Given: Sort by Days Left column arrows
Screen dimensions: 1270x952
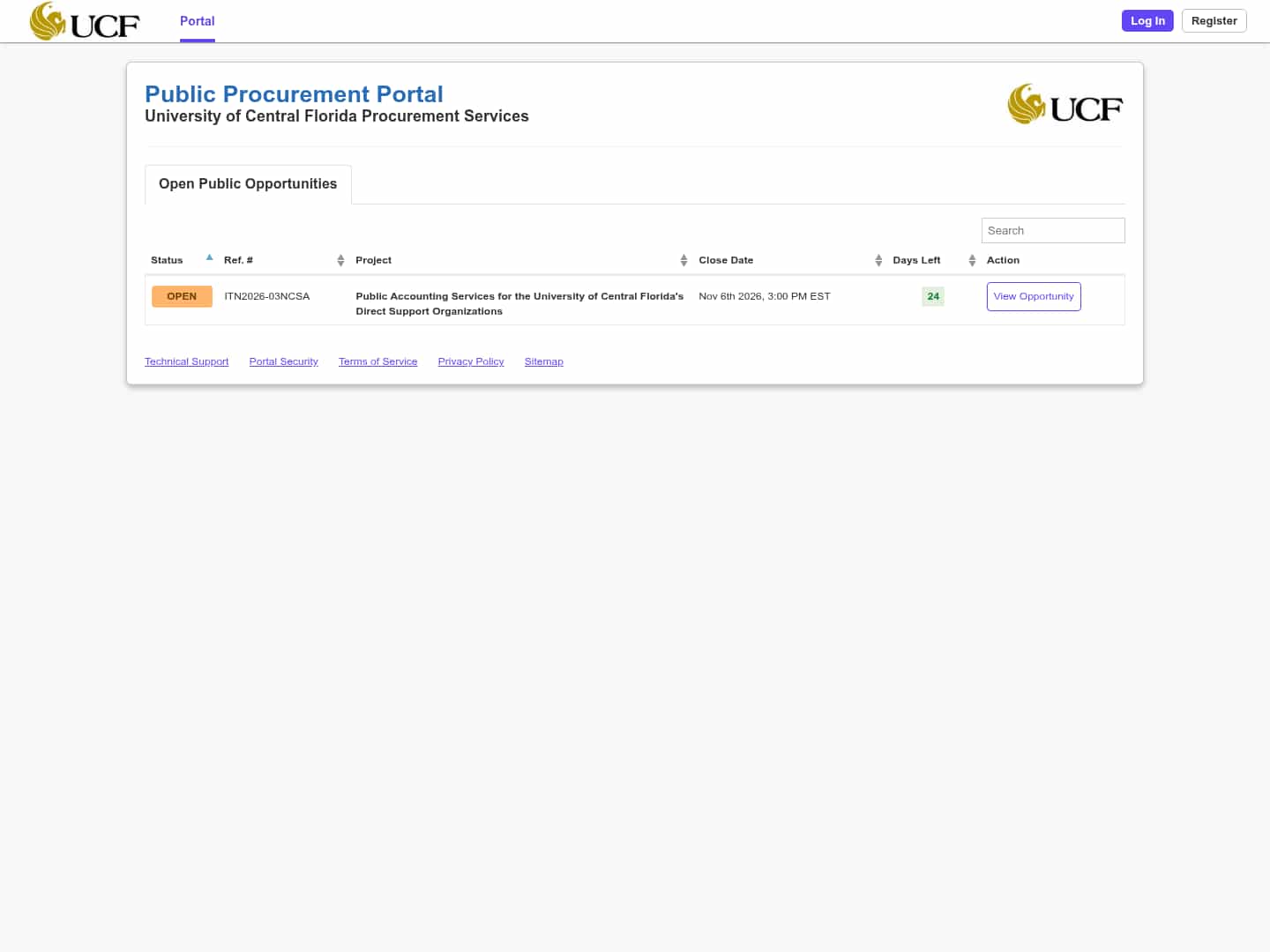Looking at the screenshot, I should [x=972, y=260].
